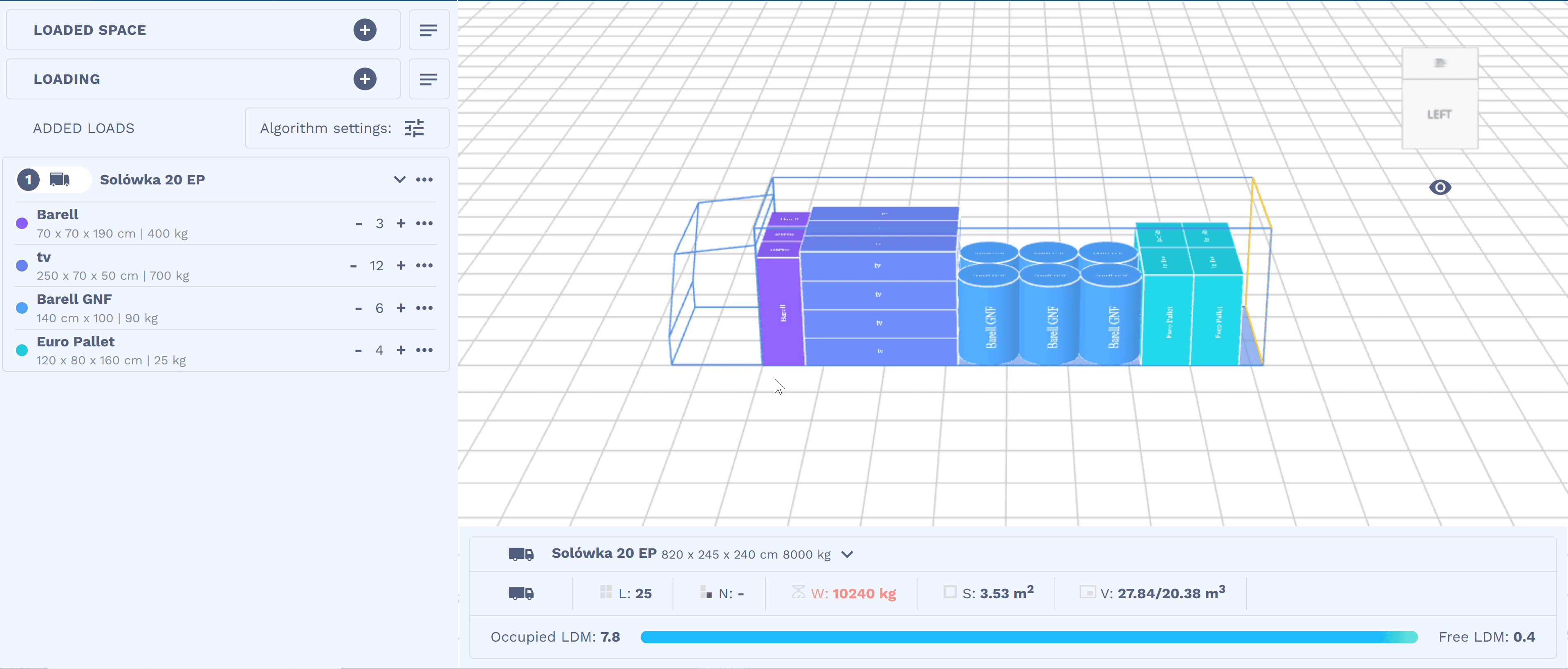The width and height of the screenshot is (1568, 669).
Task: Expand the vehicle dropdown in bottom bar
Action: (847, 554)
